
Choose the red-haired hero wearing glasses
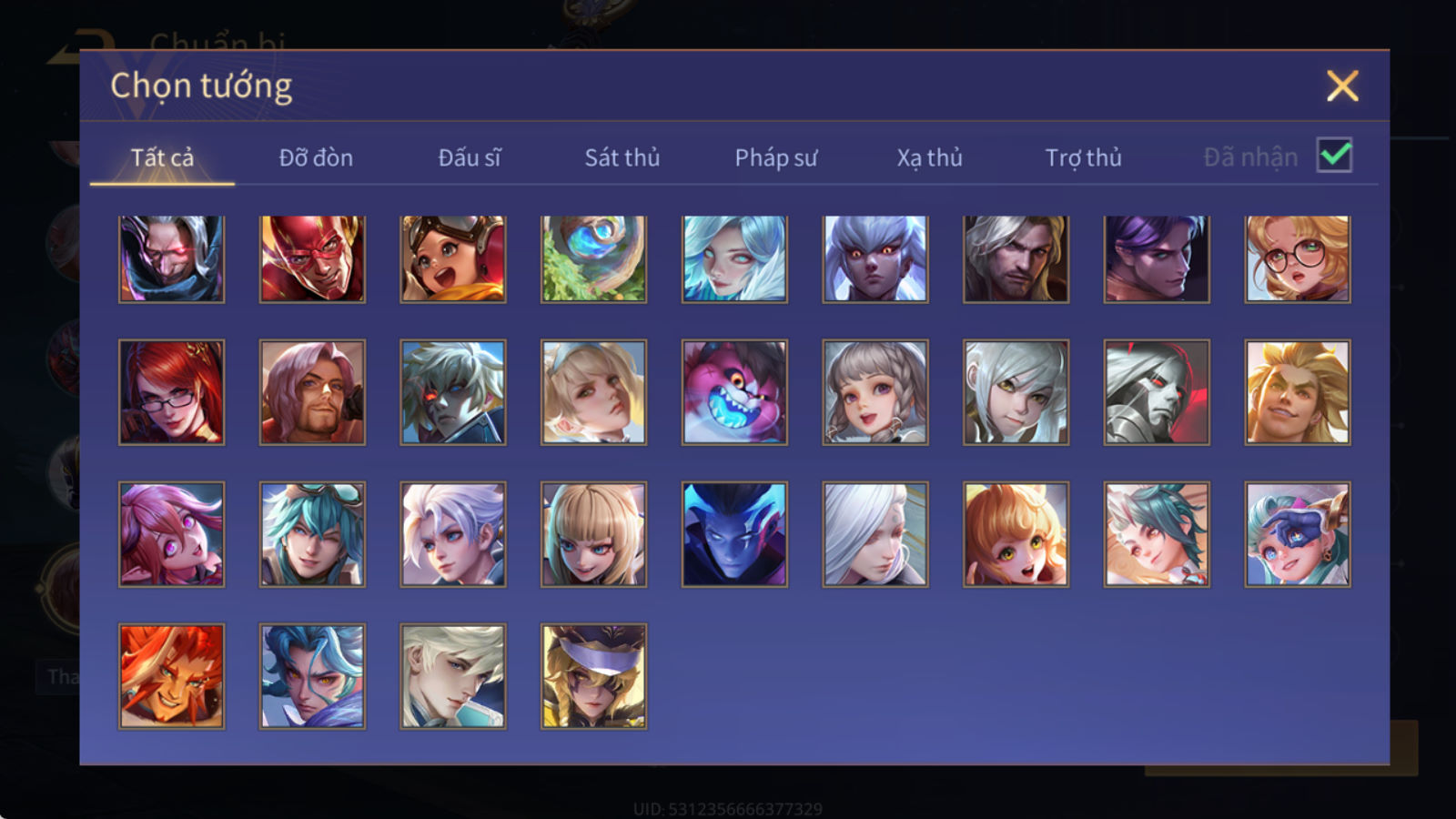click(171, 392)
